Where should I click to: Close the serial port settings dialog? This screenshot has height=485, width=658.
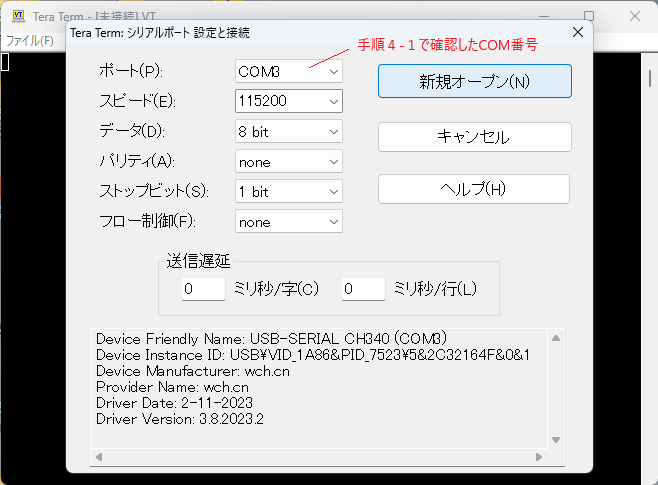click(x=578, y=32)
